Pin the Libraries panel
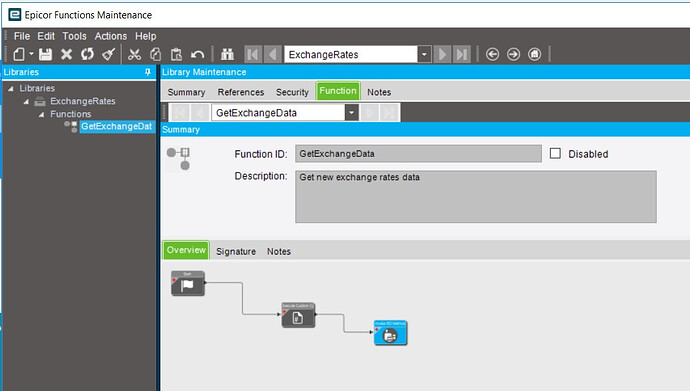Image resolution: width=690 pixels, height=391 pixels. tap(148, 72)
